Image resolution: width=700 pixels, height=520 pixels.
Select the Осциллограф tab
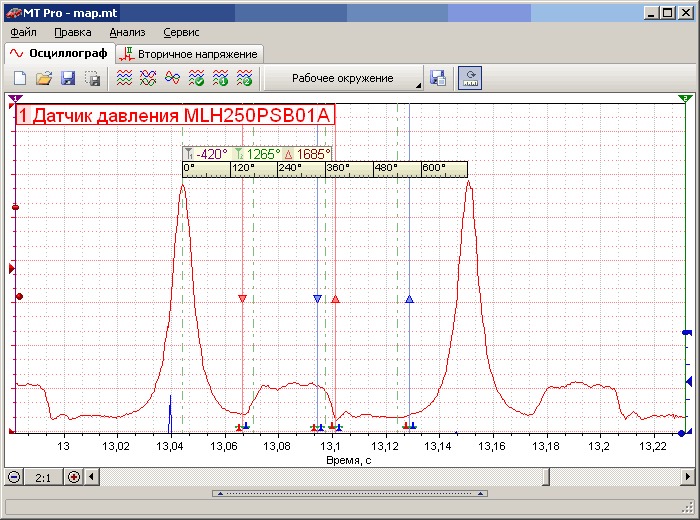pyautogui.click(x=57, y=53)
